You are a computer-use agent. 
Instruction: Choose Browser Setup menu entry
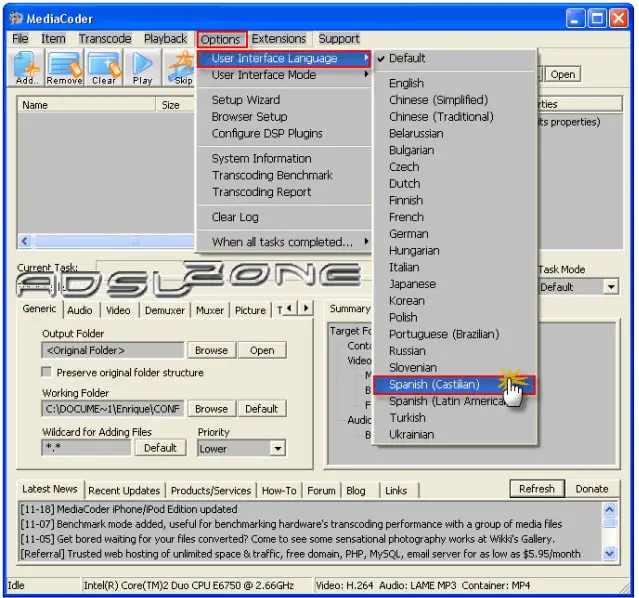coord(284,117)
